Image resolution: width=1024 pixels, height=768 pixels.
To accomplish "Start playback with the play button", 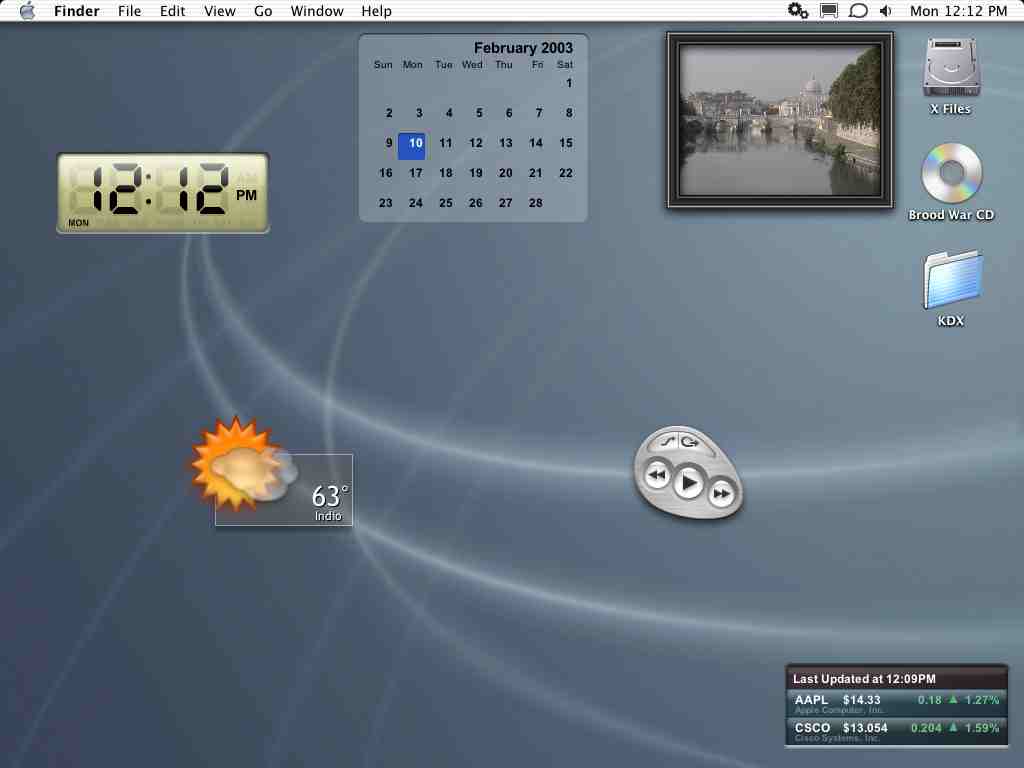I will coord(688,483).
